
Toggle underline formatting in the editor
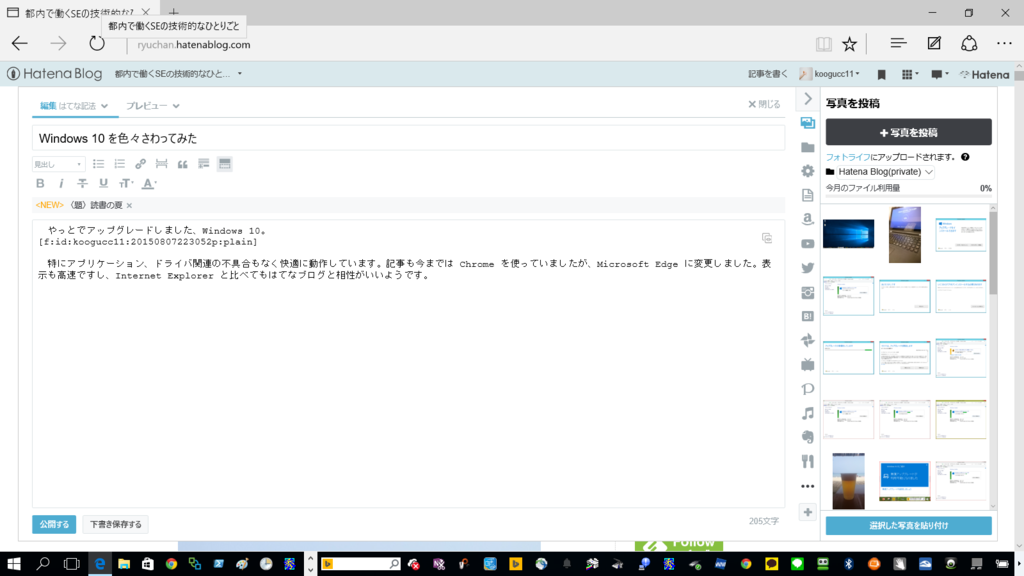103,183
